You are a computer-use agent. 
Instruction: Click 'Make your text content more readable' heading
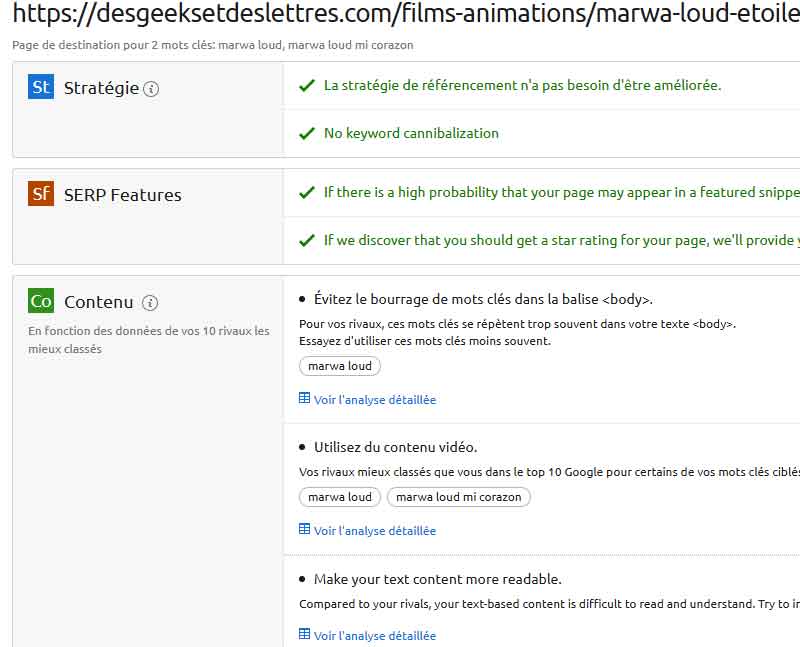[x=438, y=579]
